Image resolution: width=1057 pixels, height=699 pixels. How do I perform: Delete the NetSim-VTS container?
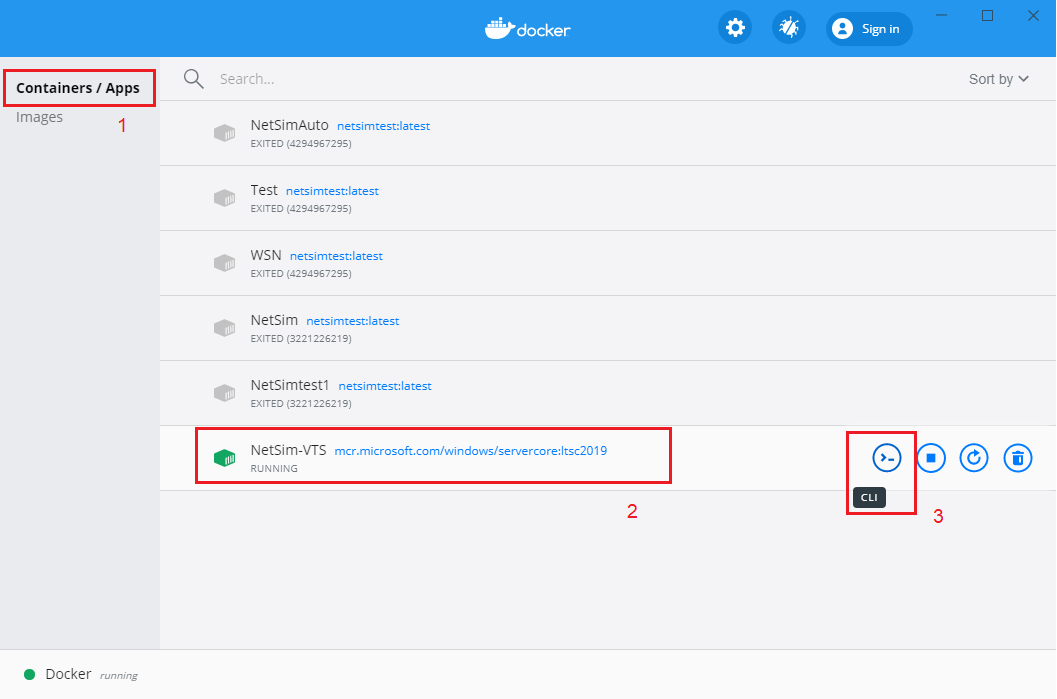pyautogui.click(x=1018, y=458)
